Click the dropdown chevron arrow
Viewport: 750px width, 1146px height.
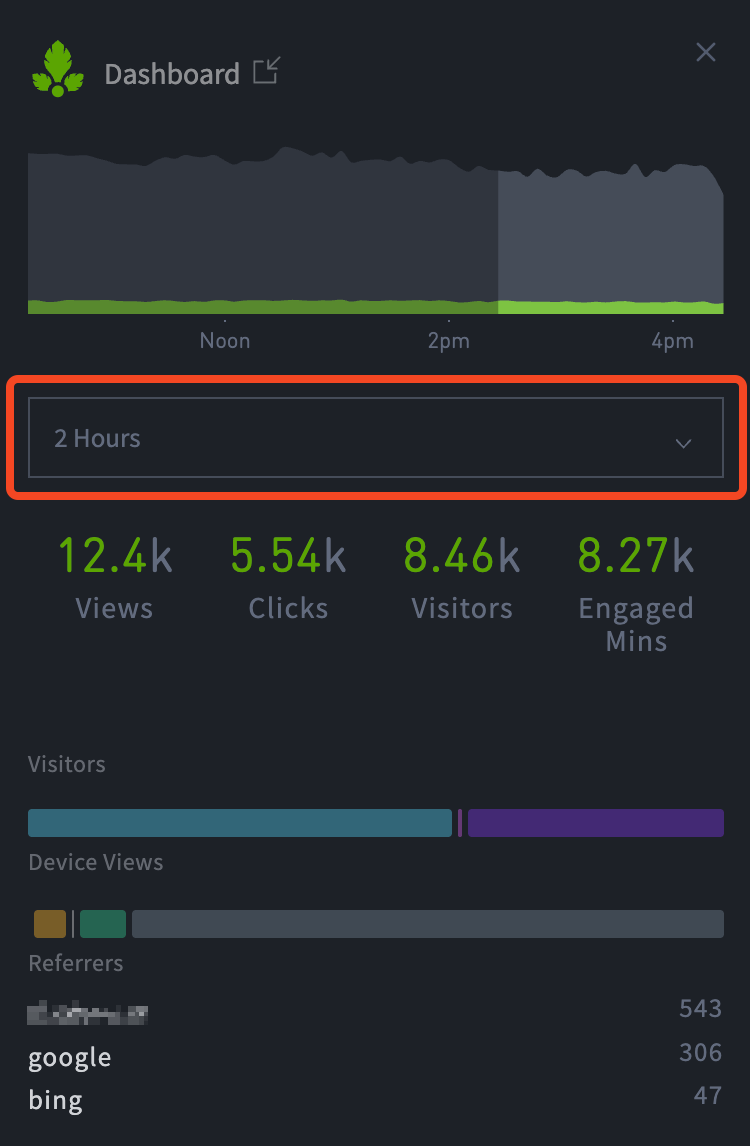[x=683, y=443]
